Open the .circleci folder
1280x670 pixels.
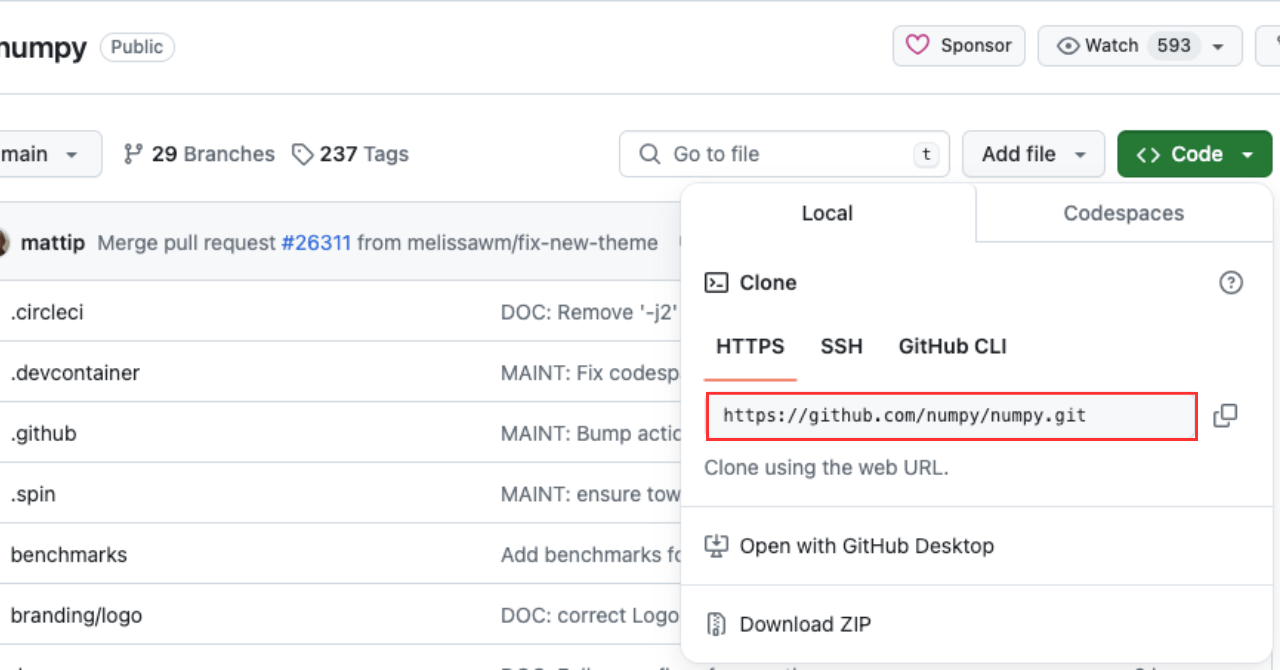click(x=47, y=312)
